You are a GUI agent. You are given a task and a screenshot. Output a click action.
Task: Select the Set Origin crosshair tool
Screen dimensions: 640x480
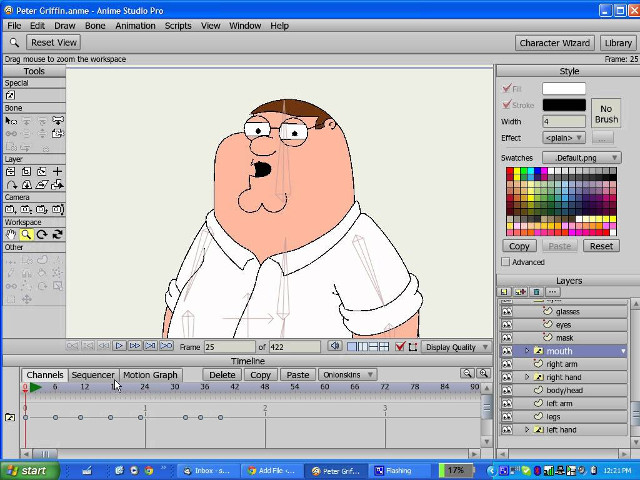click(57, 172)
